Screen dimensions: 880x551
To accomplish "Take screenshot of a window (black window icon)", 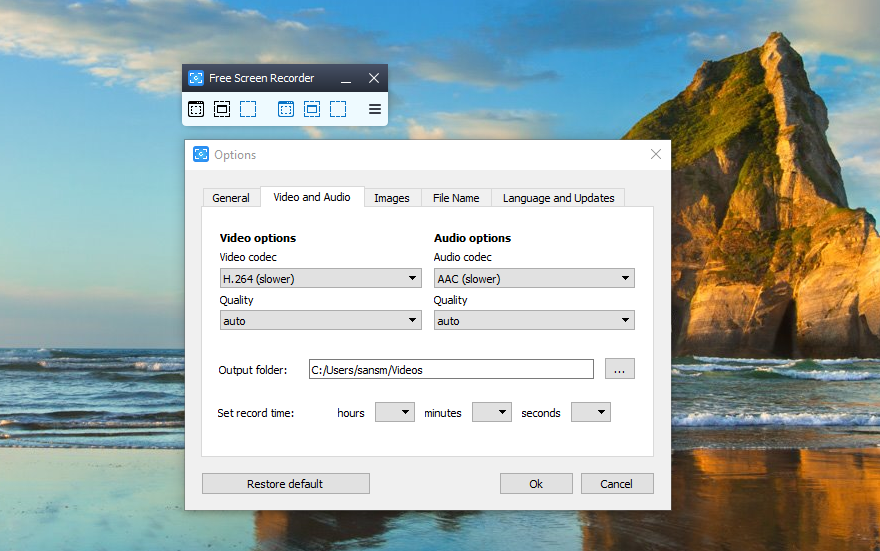I will click(x=196, y=109).
